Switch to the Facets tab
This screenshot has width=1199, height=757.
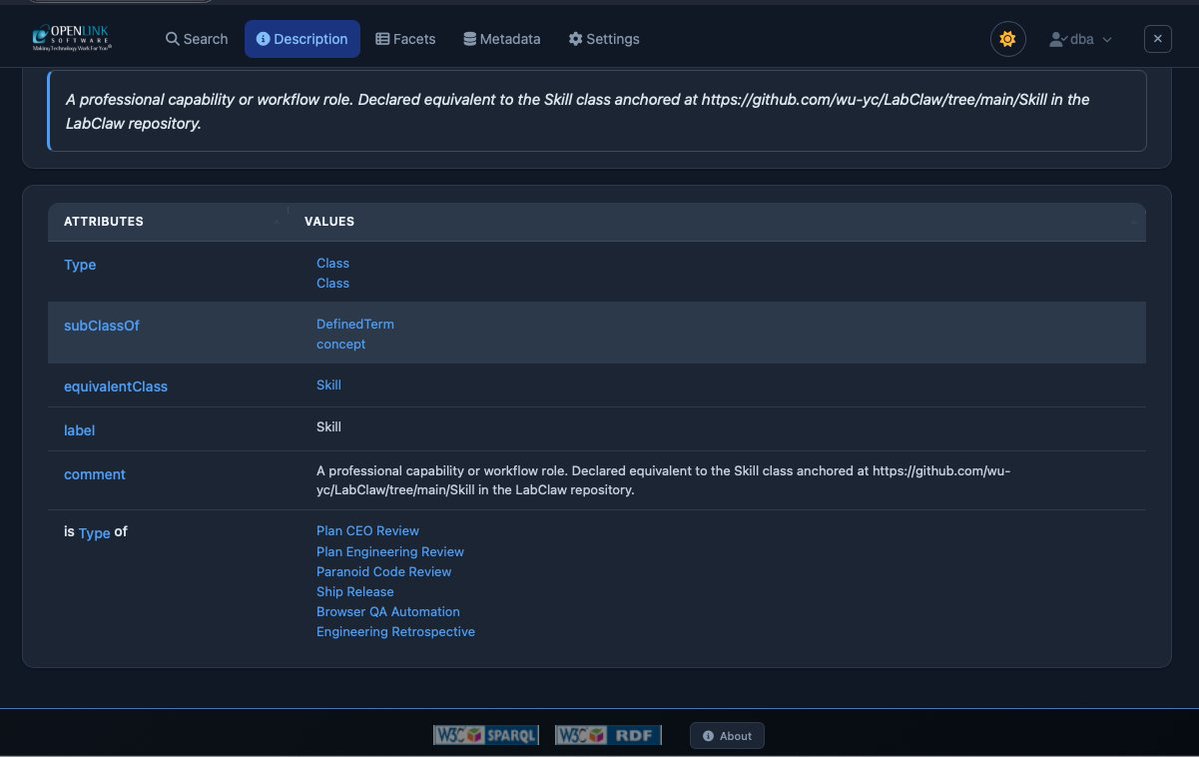pos(405,39)
